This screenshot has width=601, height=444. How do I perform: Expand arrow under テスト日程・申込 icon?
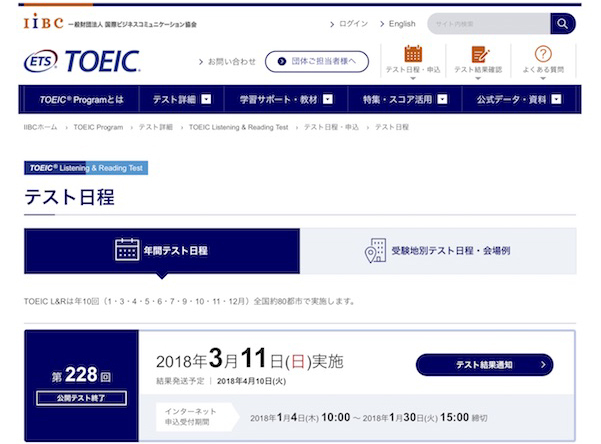[413, 78]
